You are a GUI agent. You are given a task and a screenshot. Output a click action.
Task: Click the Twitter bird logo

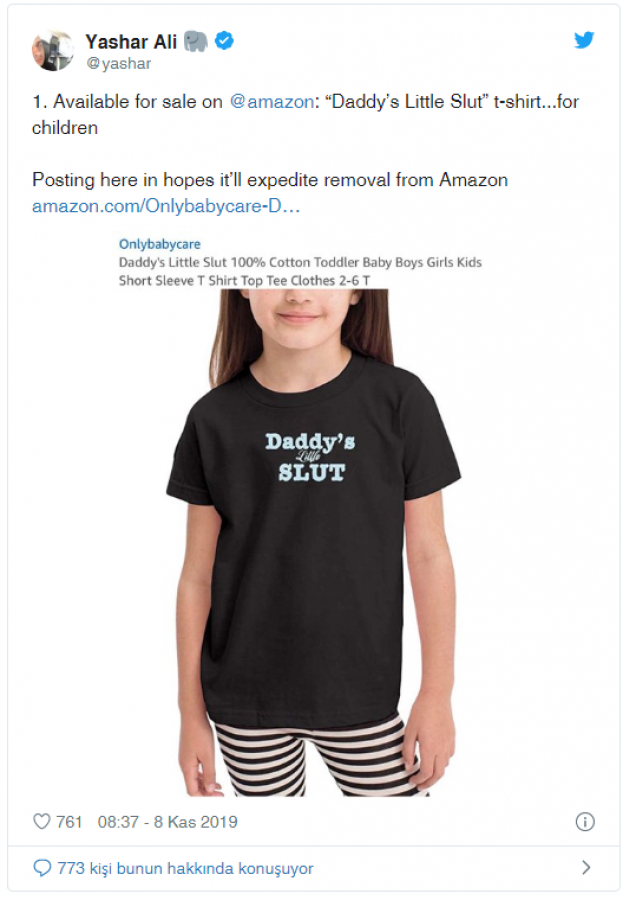pos(583,40)
